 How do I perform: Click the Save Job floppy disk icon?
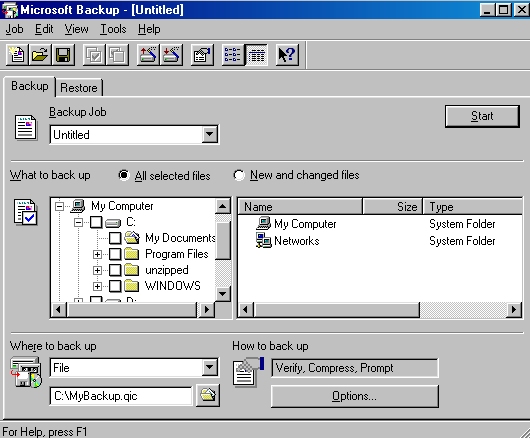click(x=63, y=55)
